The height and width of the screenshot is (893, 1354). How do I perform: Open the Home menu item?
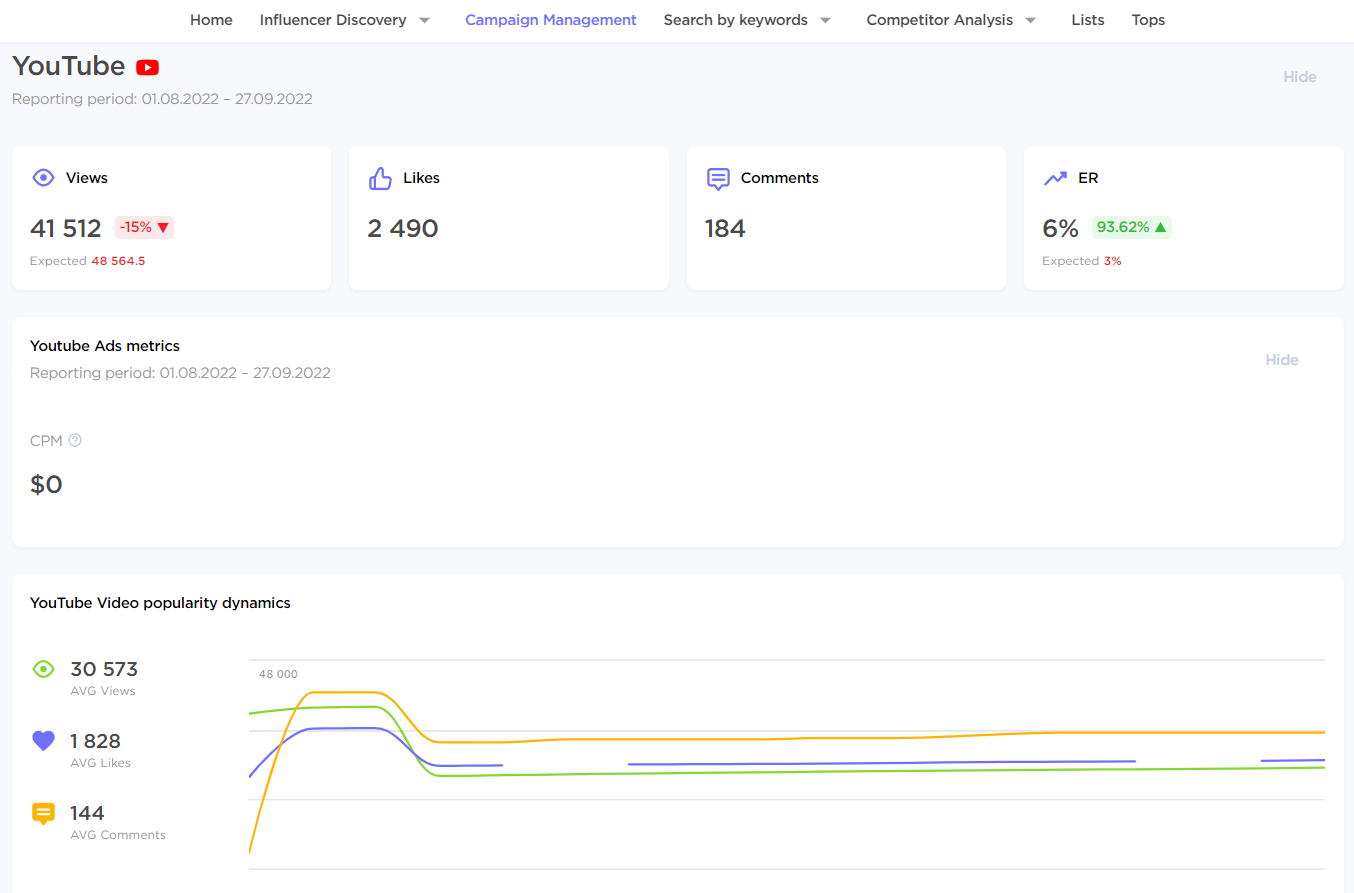pyautogui.click(x=211, y=20)
